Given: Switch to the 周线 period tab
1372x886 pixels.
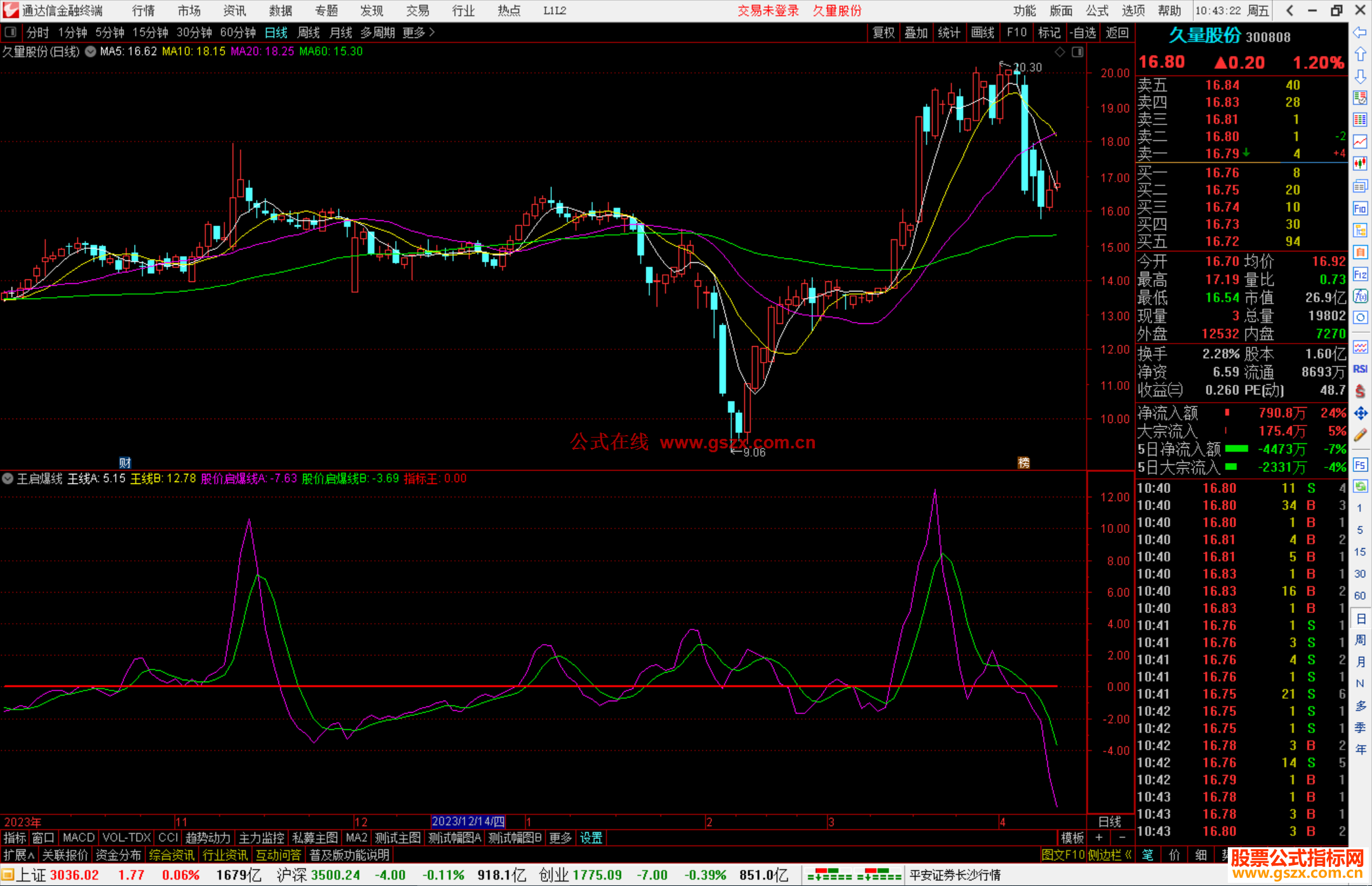Looking at the screenshot, I should [308, 32].
